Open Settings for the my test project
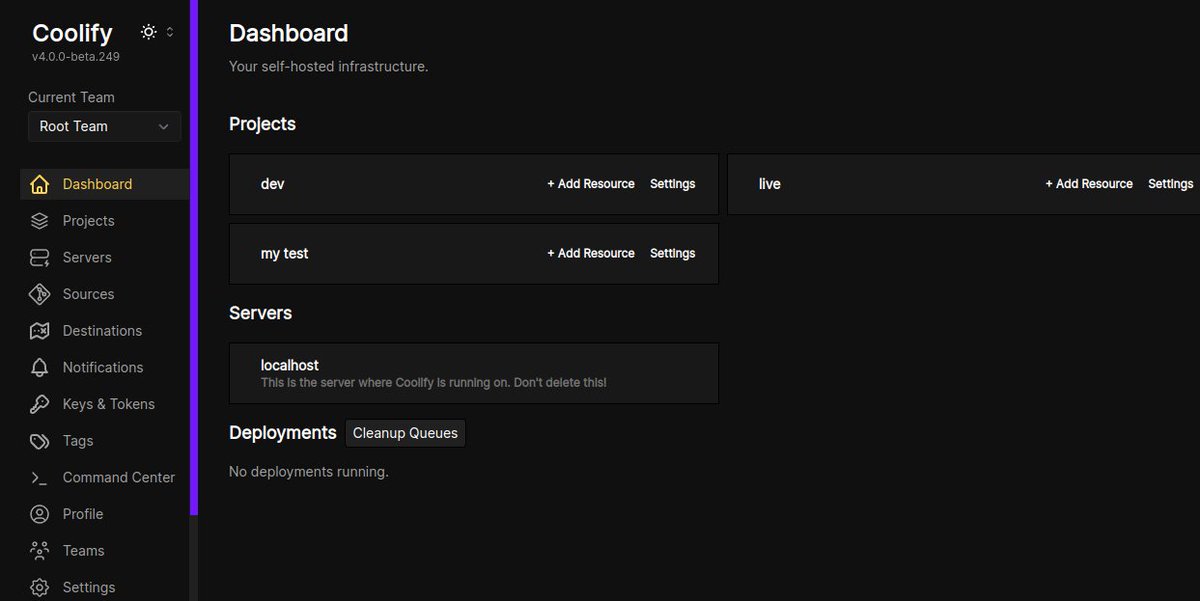 [672, 254]
